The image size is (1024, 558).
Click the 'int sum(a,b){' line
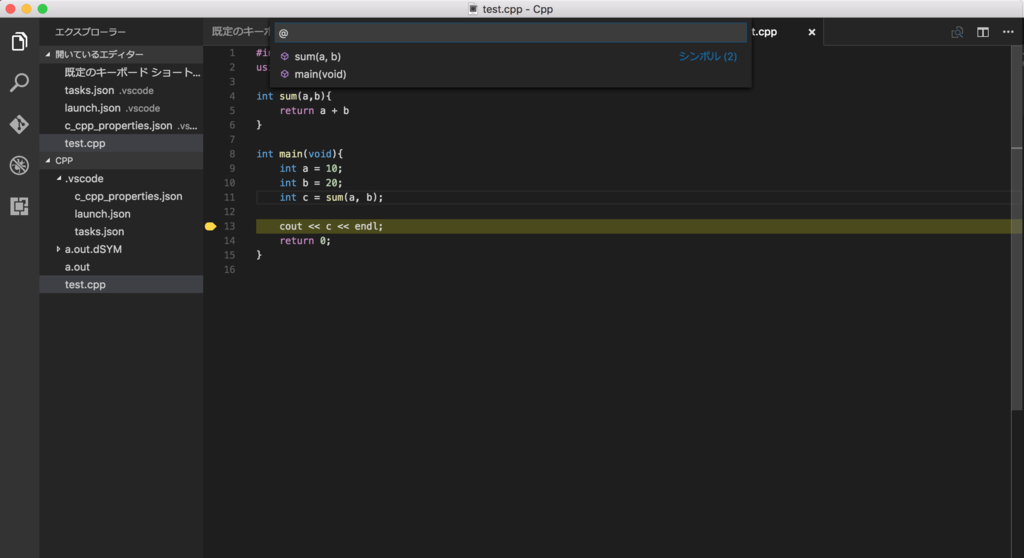(x=294, y=97)
